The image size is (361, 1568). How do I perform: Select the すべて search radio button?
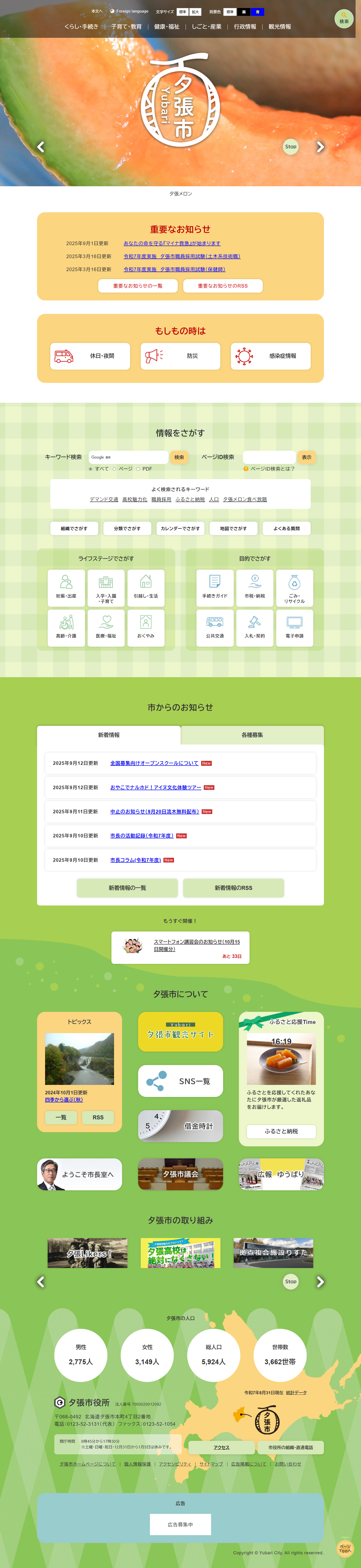91,469
